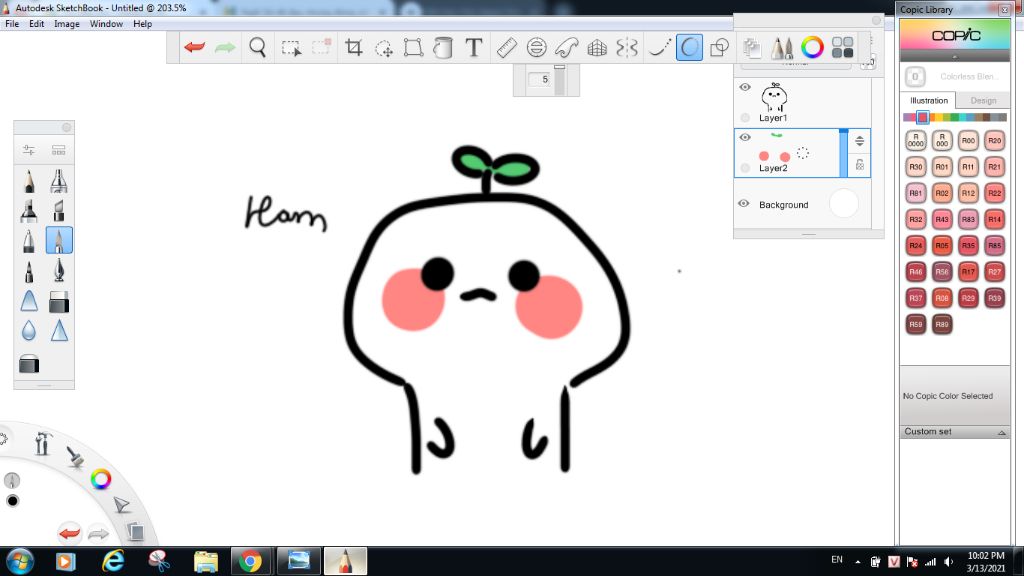Toggle the Symmetry tool
Screen dimensions: 1024x576
click(627, 48)
